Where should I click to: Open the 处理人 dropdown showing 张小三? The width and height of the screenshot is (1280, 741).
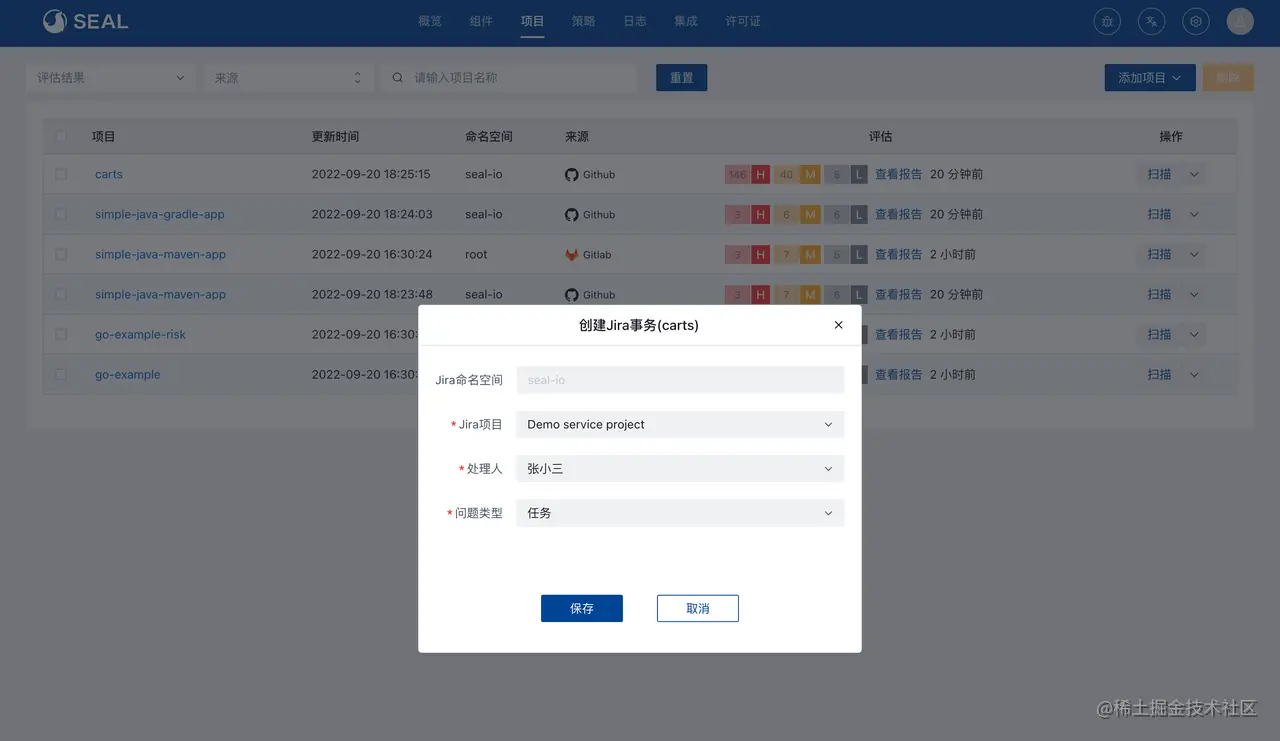[x=680, y=468]
